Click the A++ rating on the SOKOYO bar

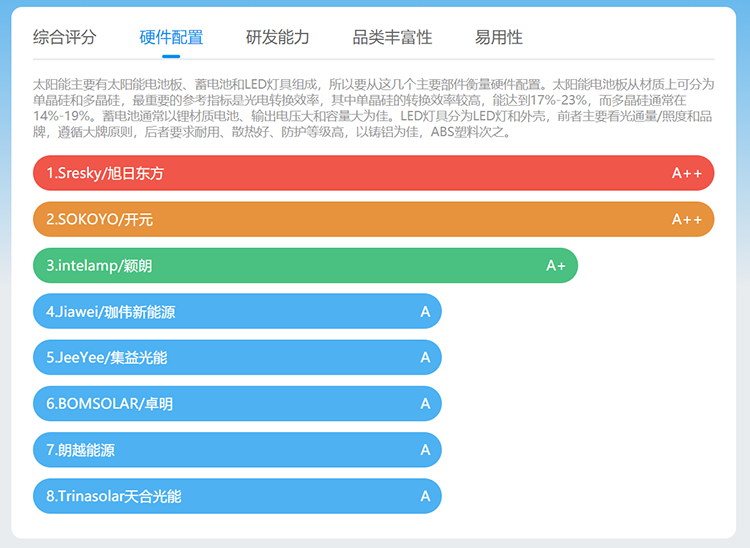687,219
